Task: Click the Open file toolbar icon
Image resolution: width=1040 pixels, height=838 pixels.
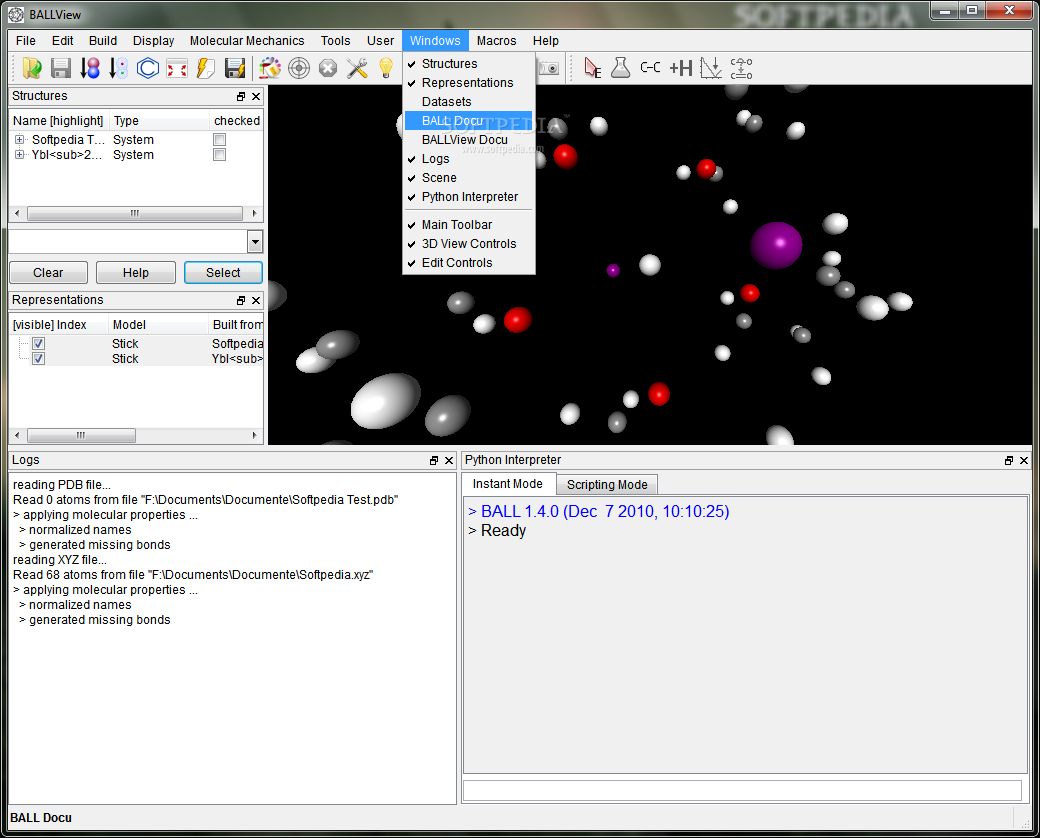Action: [x=32, y=68]
